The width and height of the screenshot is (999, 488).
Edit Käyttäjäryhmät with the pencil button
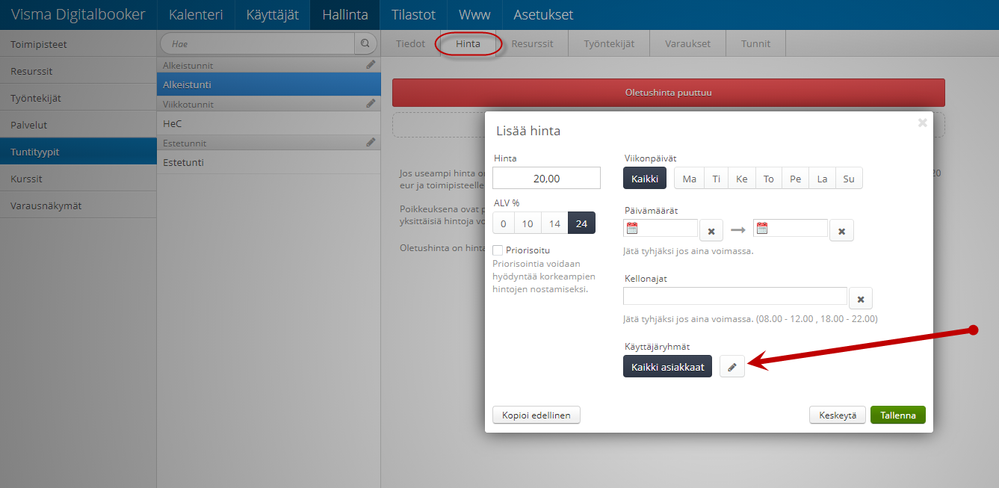click(732, 366)
